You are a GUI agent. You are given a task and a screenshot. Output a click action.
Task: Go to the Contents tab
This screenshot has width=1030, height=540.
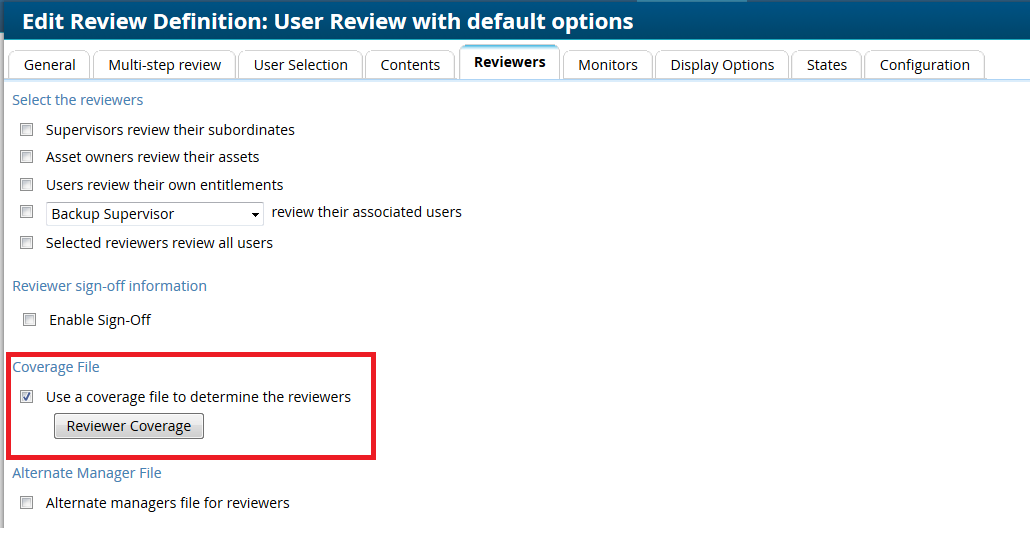[x=410, y=65]
